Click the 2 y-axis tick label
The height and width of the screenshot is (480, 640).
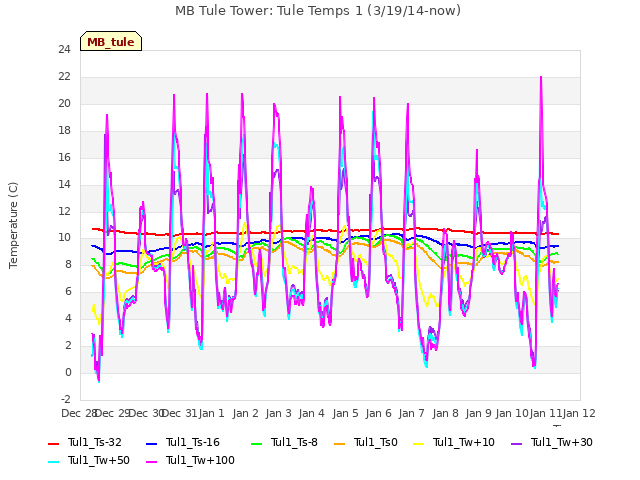(68, 345)
